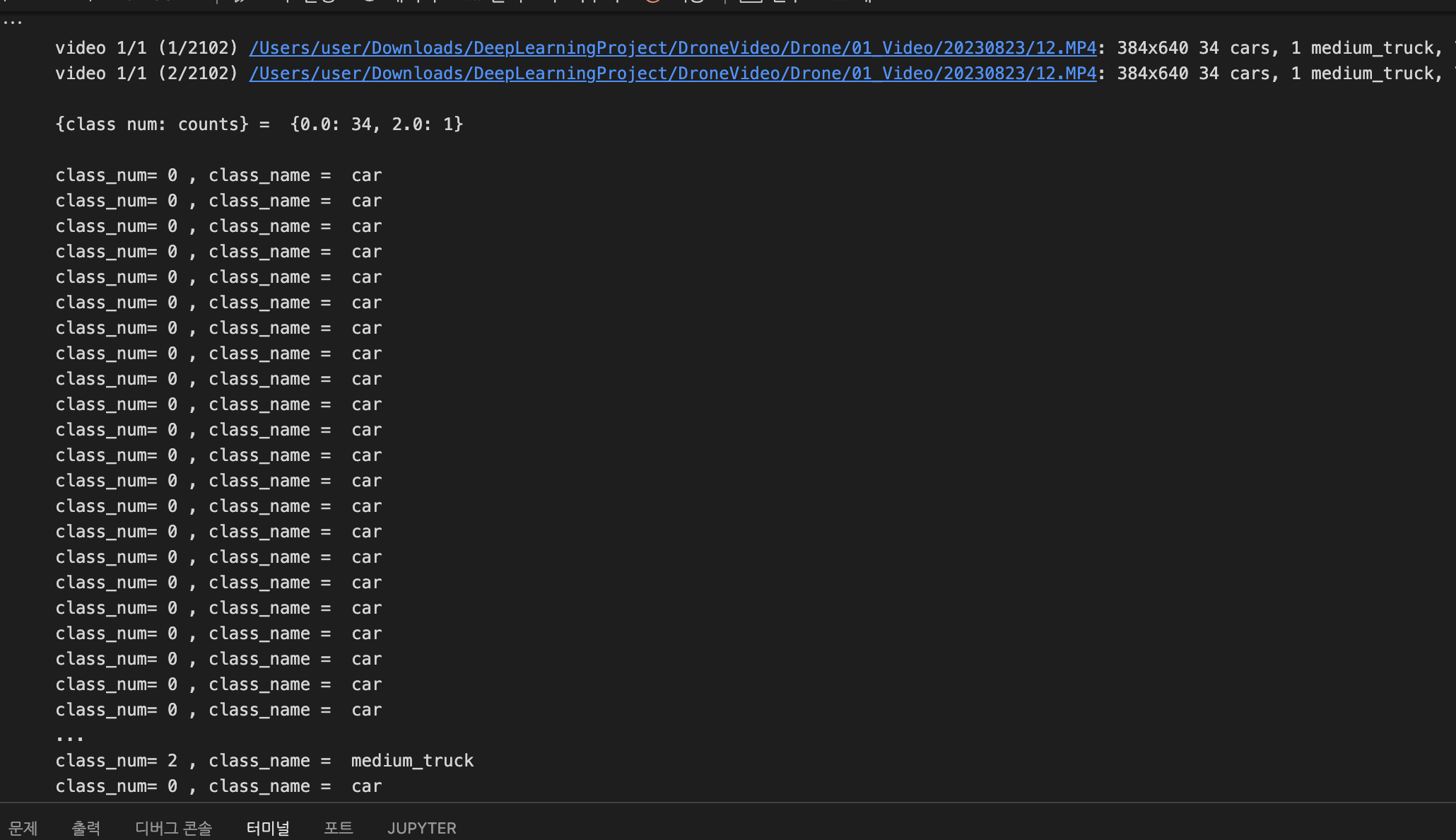Click the red record/stop circle icon in the top toolbar
Viewport: 1456px width, 840px height.
point(652,2)
